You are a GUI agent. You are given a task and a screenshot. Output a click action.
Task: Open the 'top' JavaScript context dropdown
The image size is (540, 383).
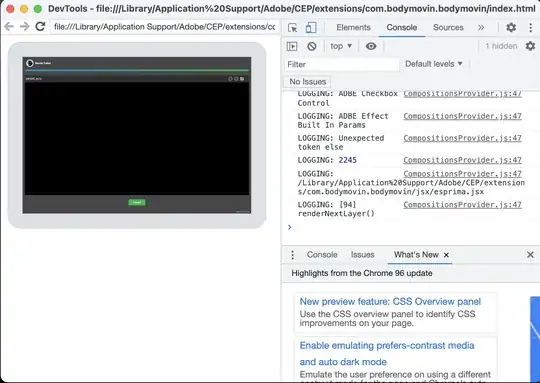341,46
